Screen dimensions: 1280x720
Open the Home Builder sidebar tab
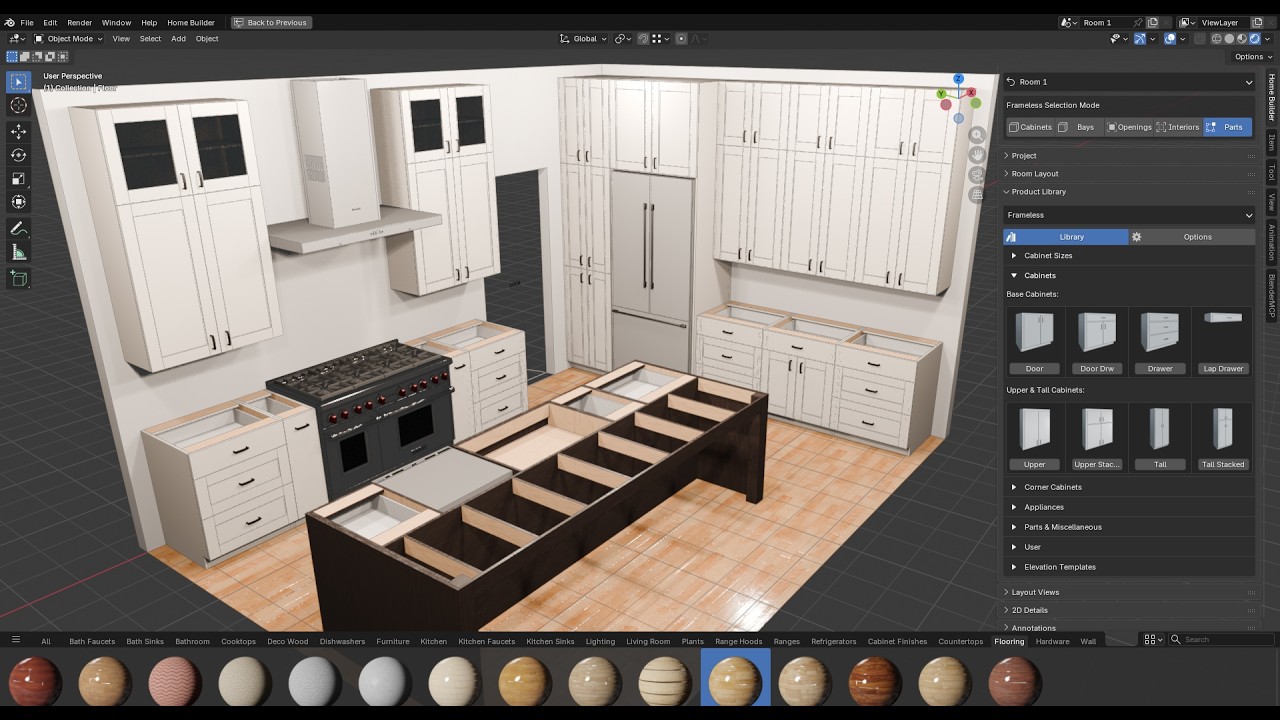click(1272, 98)
